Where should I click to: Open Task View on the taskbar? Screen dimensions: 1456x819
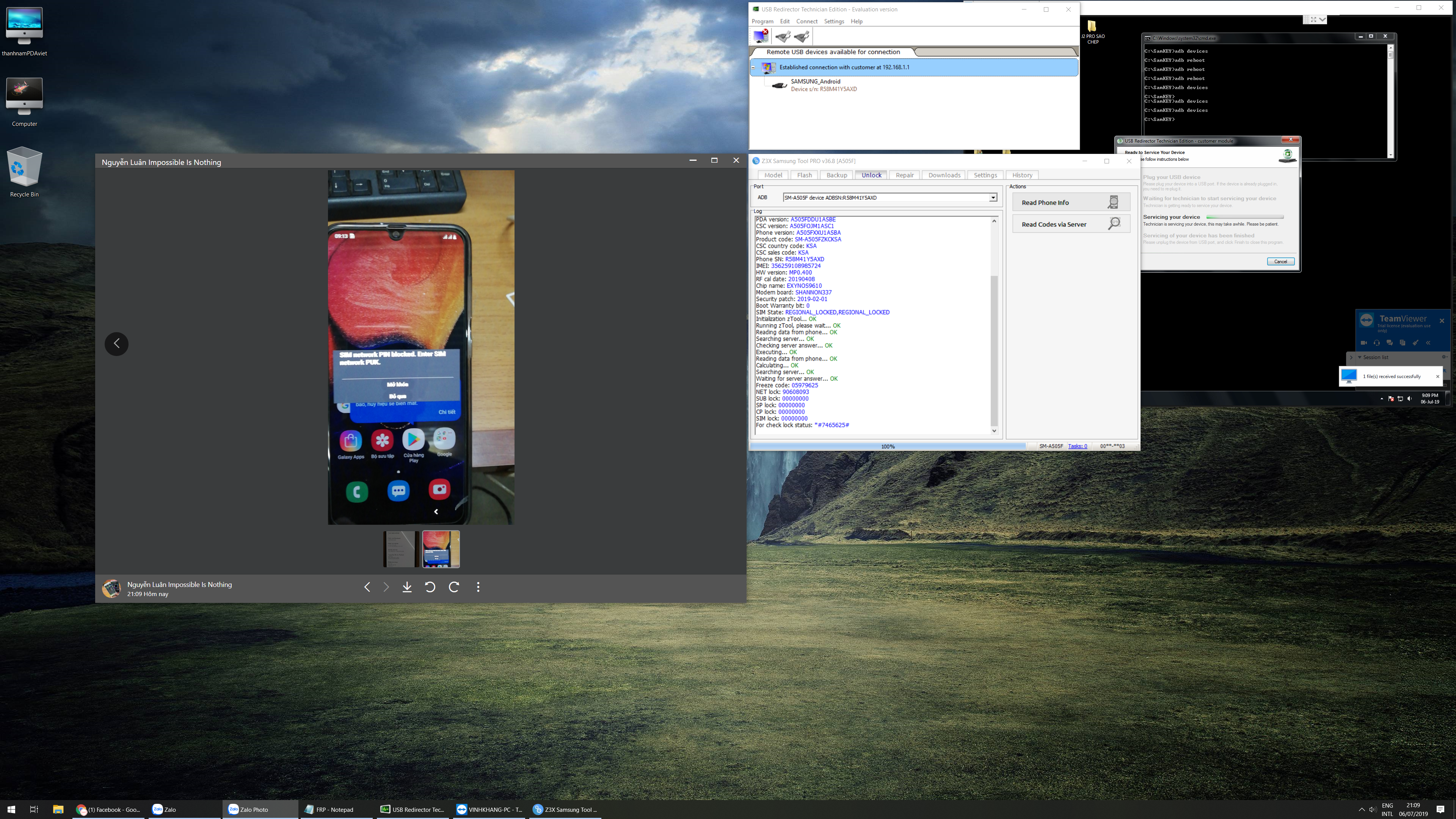[34, 810]
